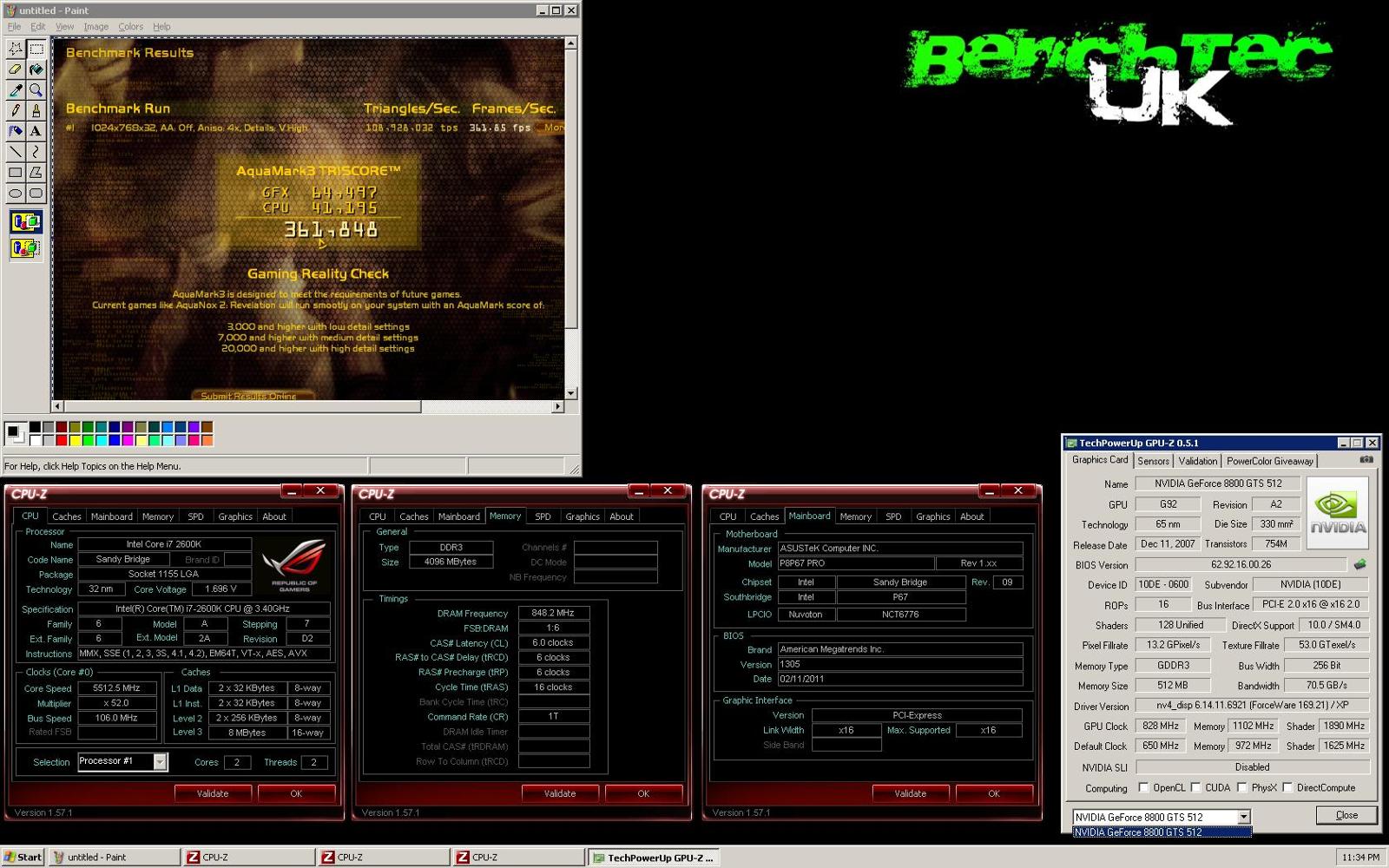Screen dimensions: 1389x868
Task: Click the Paint horizontal scrollbar right arrow
Action: pos(557,406)
